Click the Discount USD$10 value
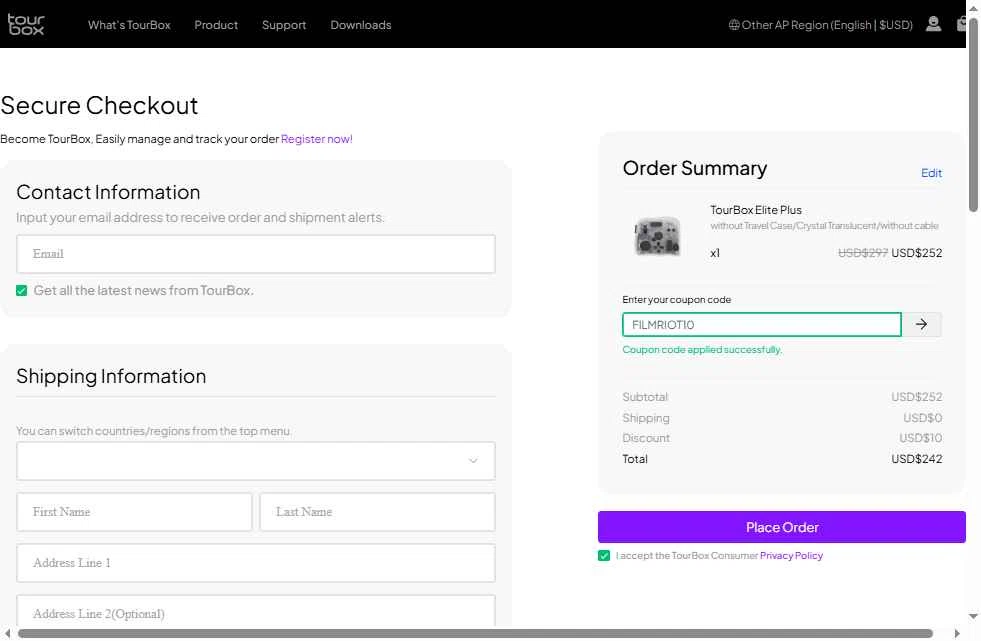Screen dimensions: 981x641 (x=920, y=438)
